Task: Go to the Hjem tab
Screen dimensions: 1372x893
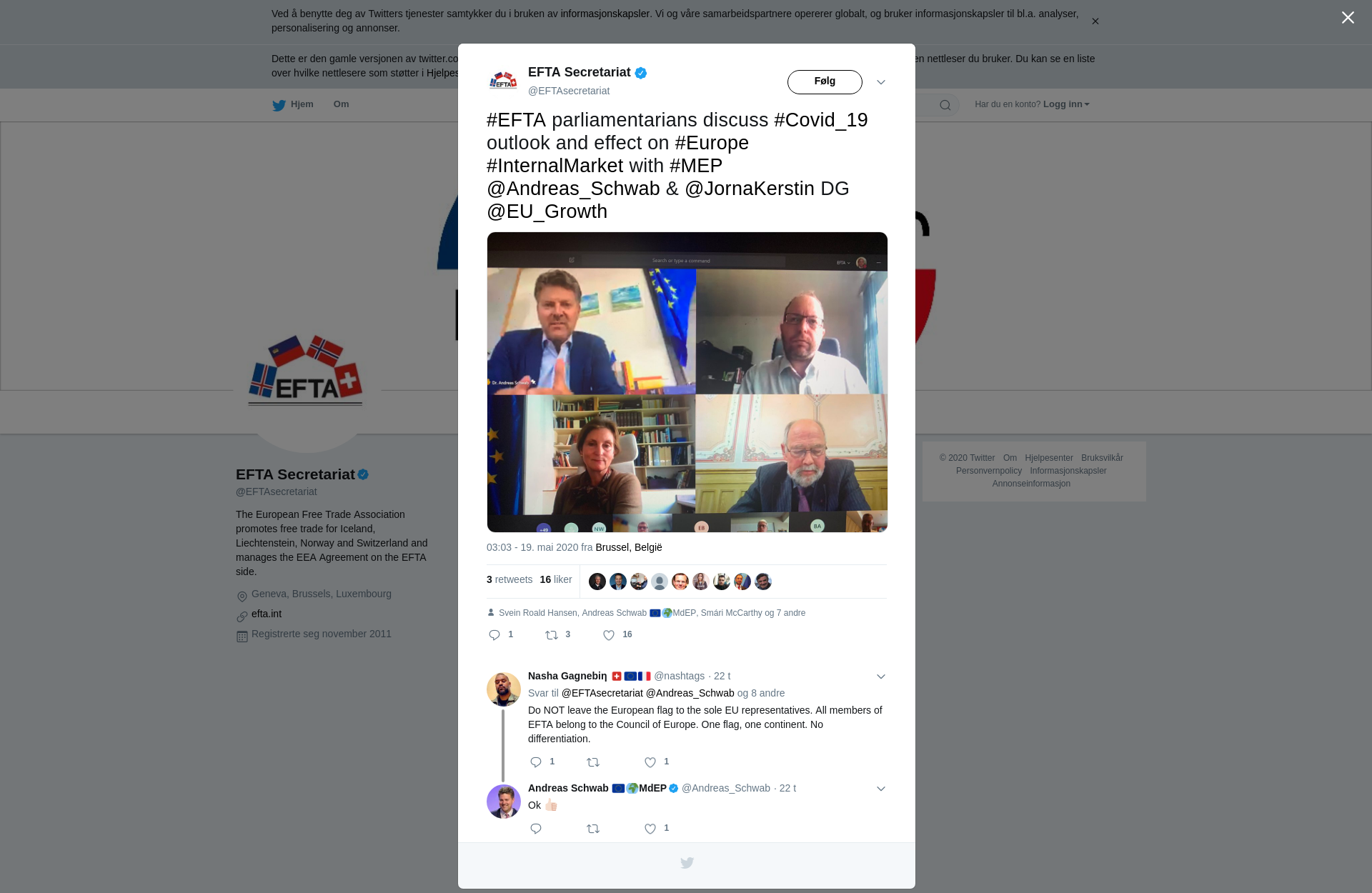Action: pos(293,104)
